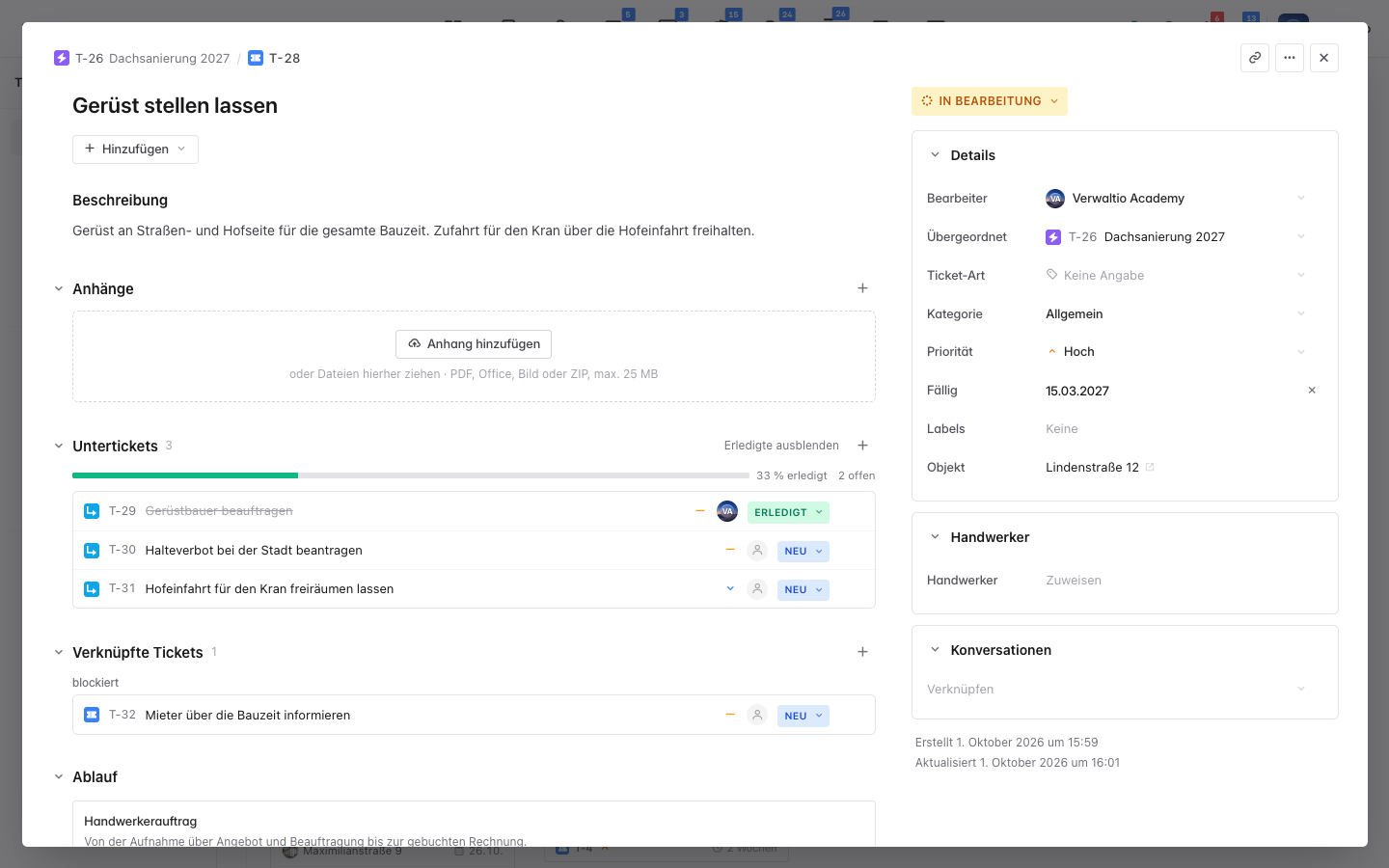Collapse the Anhänge section
This screenshot has width=1389, height=868.
coord(59,288)
